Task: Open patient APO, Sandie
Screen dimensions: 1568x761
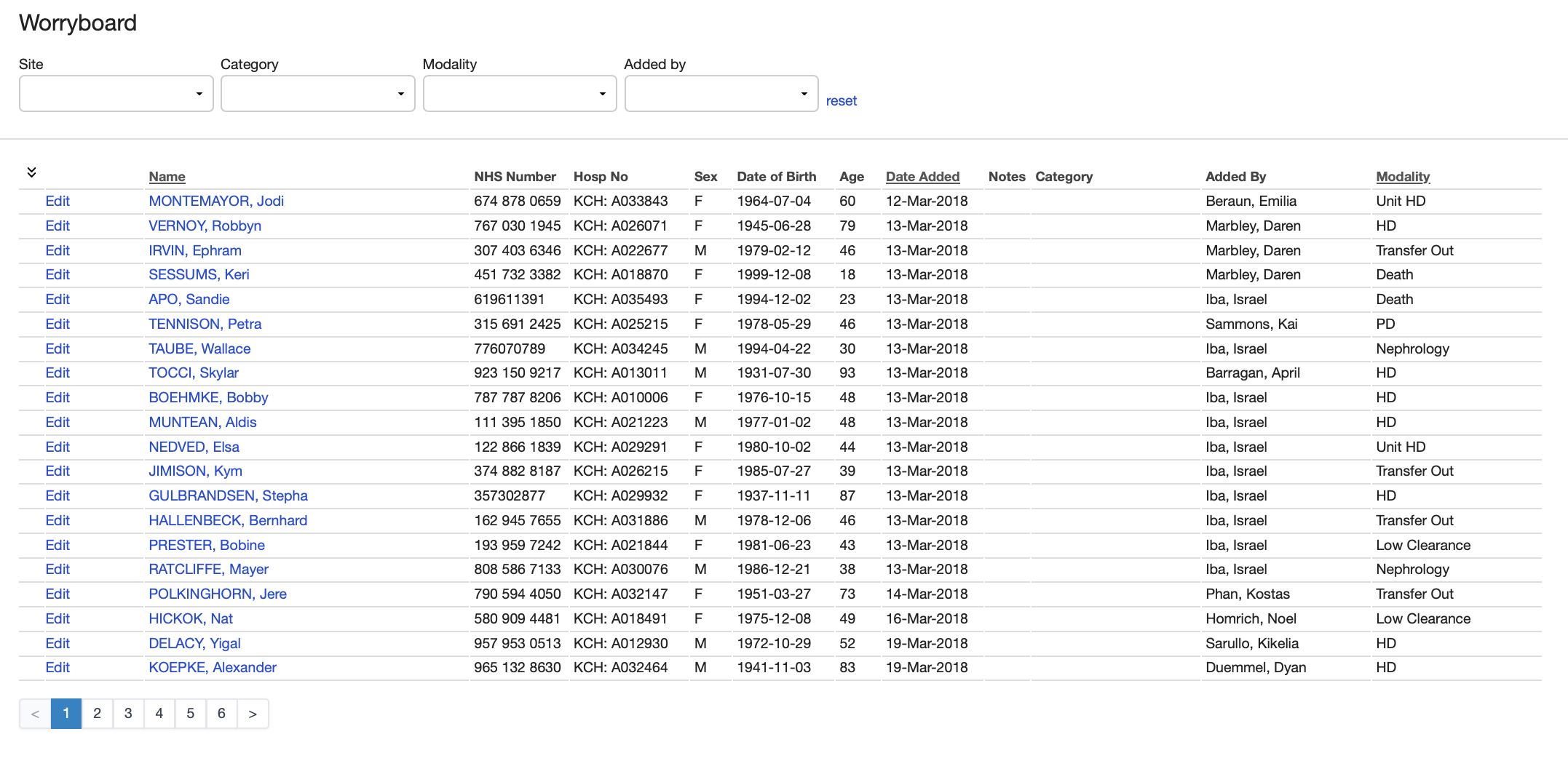Action: (189, 300)
